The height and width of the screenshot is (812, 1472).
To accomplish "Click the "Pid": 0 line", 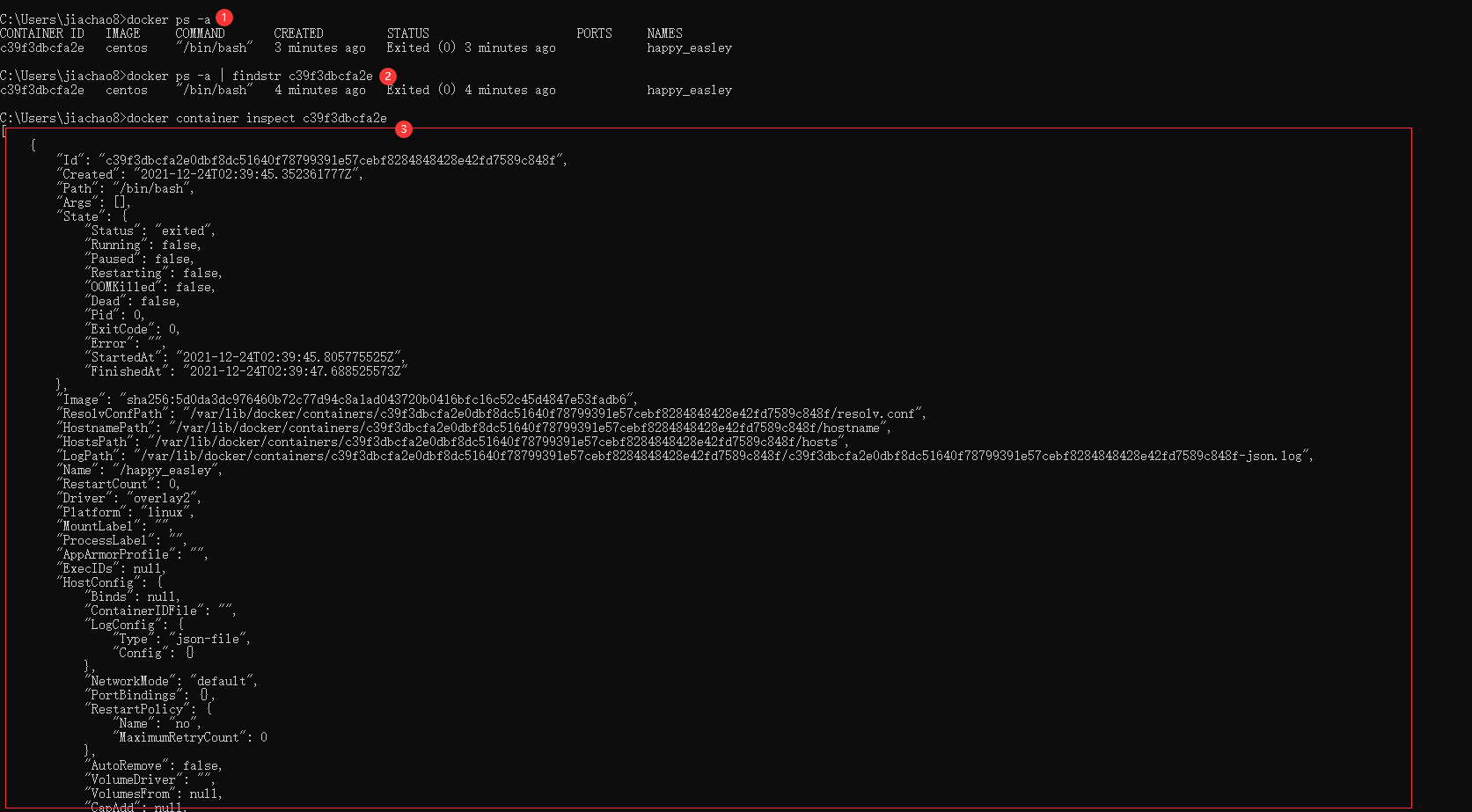I will click(115, 315).
